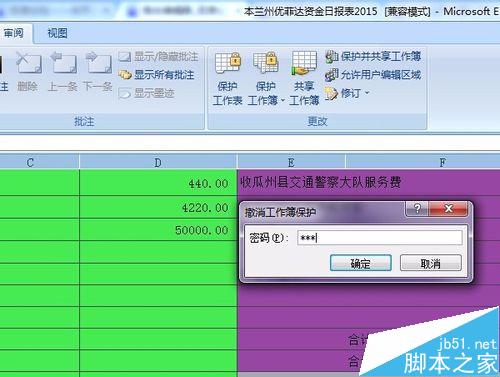Image resolution: width=500 pixels, height=377 pixels.
Task: Select column D header
Action: click(x=158, y=162)
